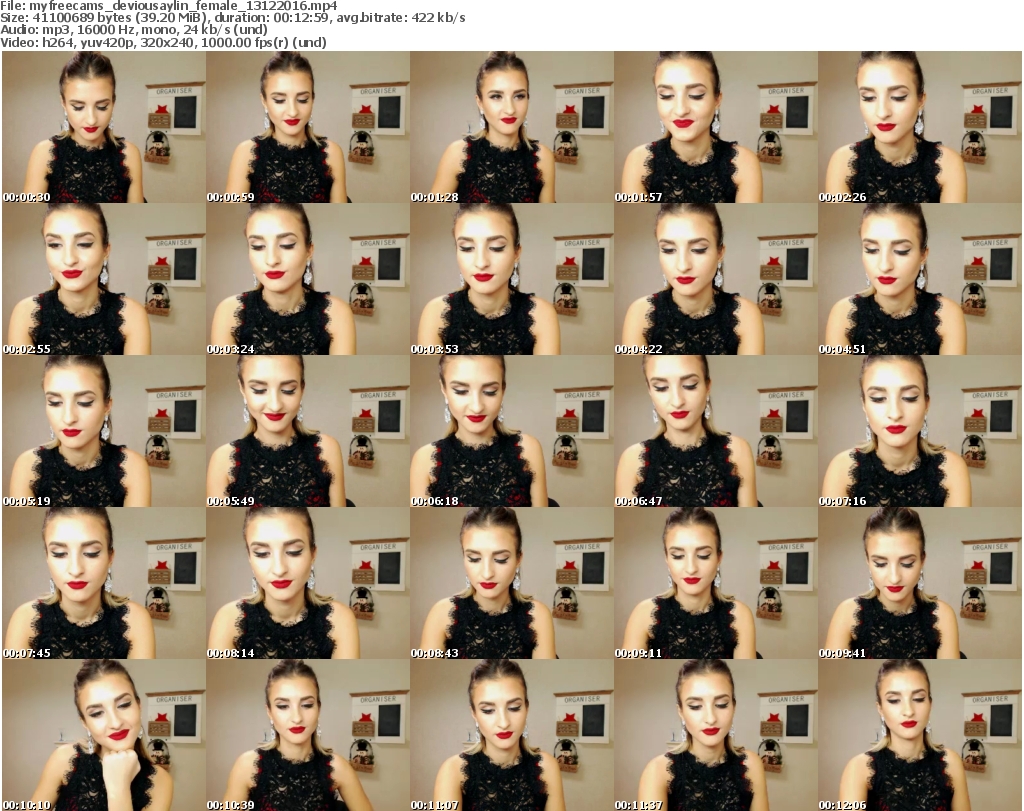1024x811 pixels.
Task: Select the last thumbnail at 00:12:06
Action: 919,735
